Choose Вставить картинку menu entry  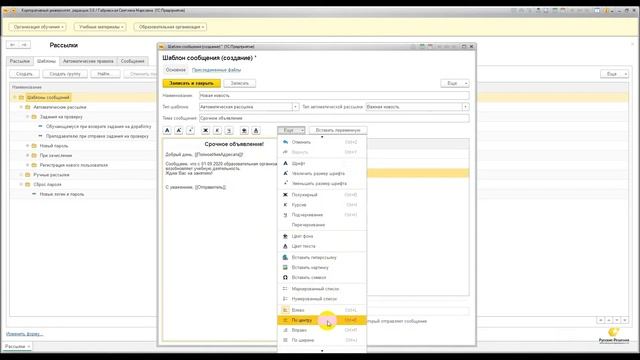(x=322, y=267)
